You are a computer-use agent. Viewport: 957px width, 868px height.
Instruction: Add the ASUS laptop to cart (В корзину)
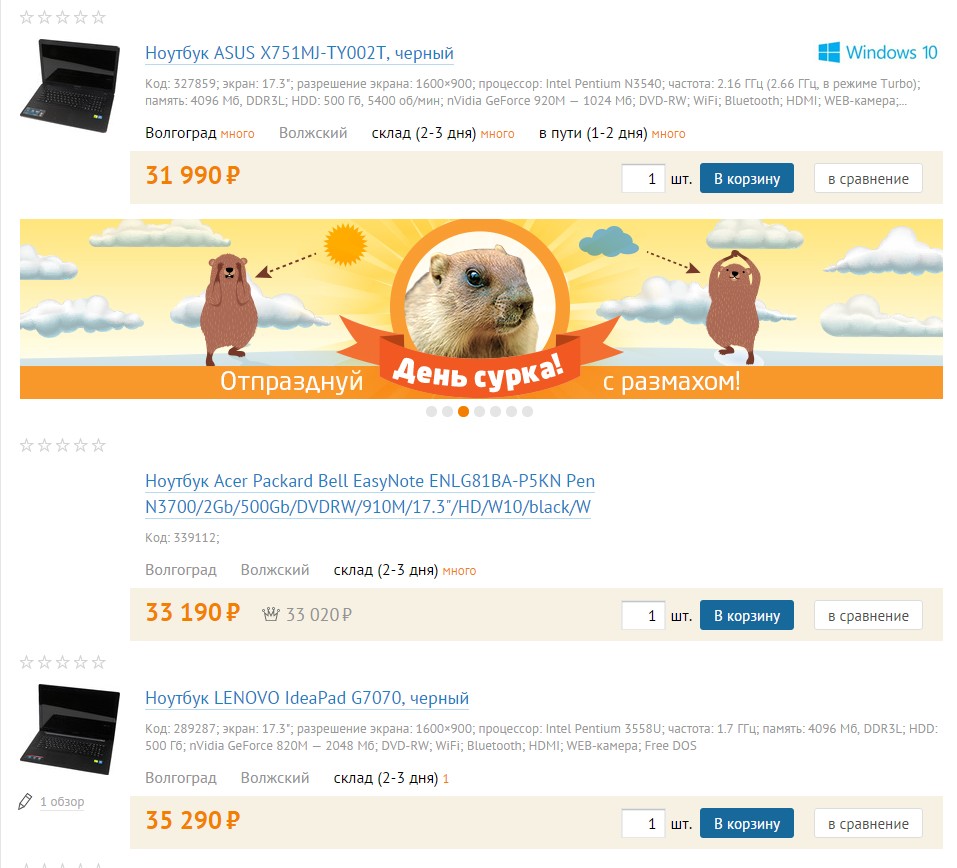click(x=746, y=178)
